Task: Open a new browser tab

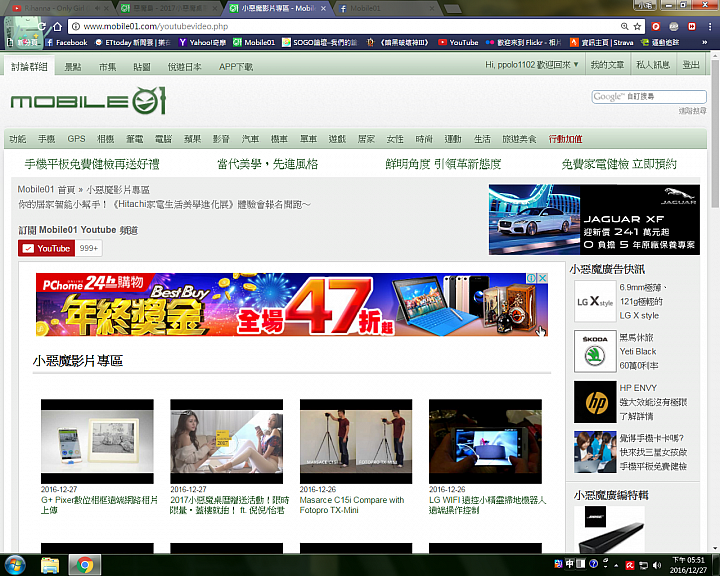Action: 452,8
